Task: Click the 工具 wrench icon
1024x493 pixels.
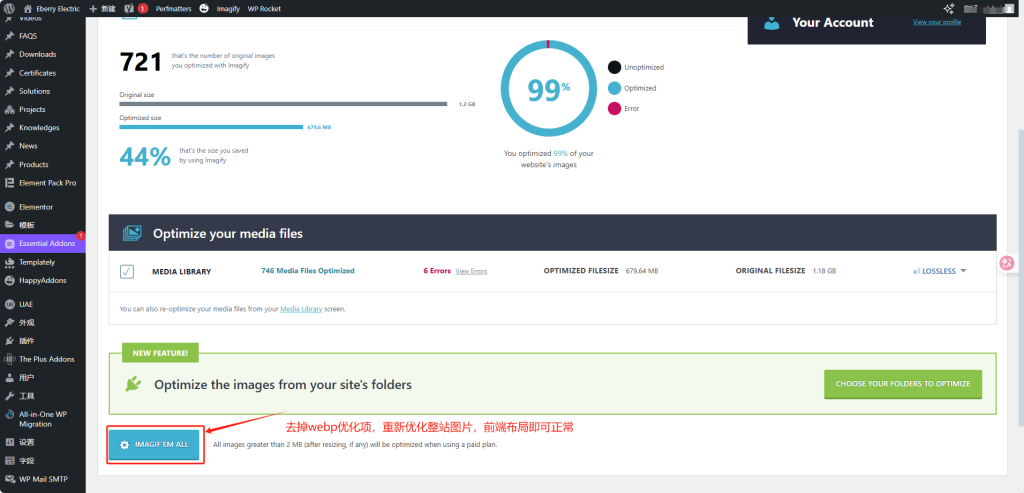Action: 9,396
